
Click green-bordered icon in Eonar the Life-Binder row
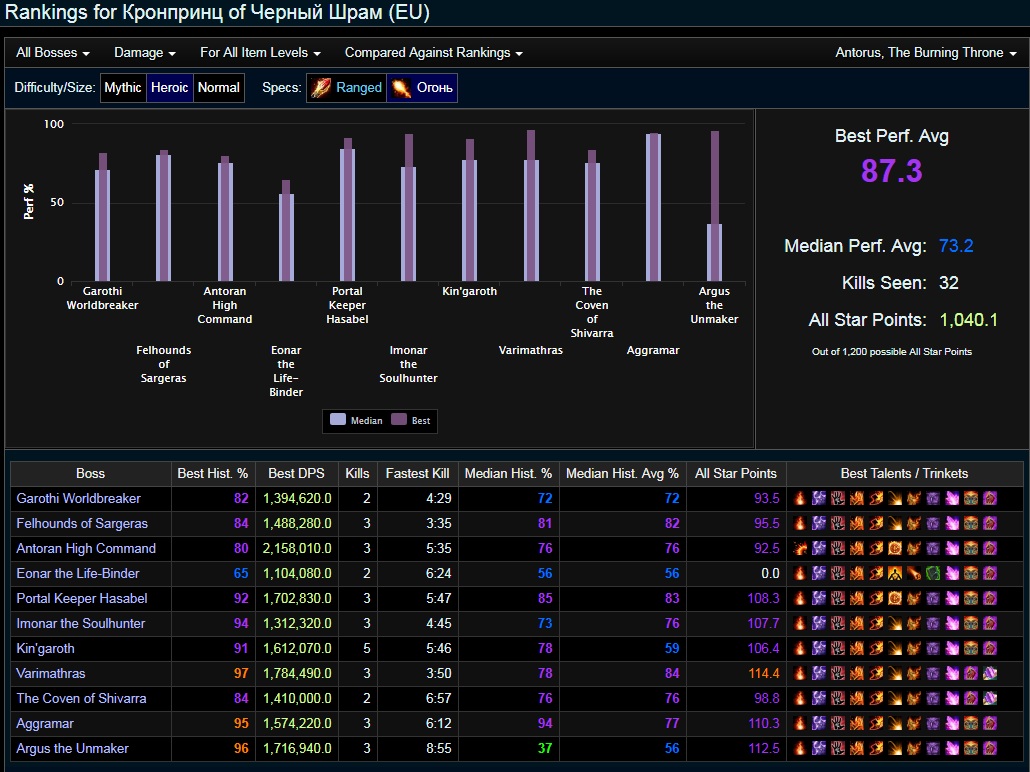point(933,574)
